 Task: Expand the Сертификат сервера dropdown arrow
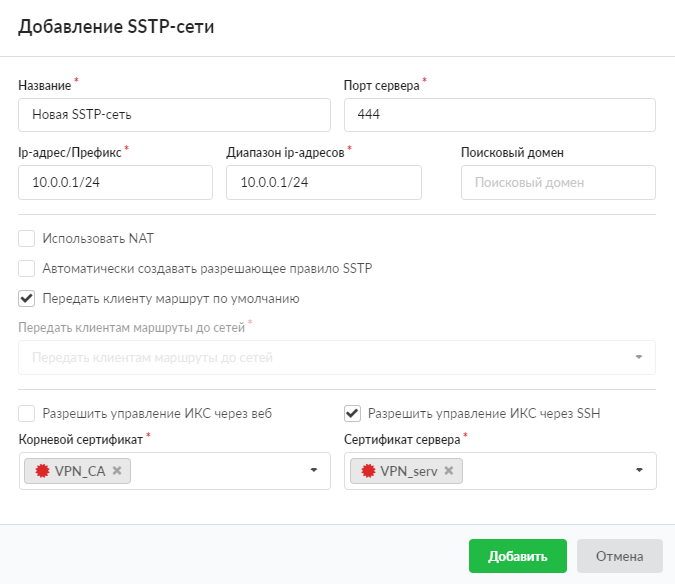[x=639, y=470]
